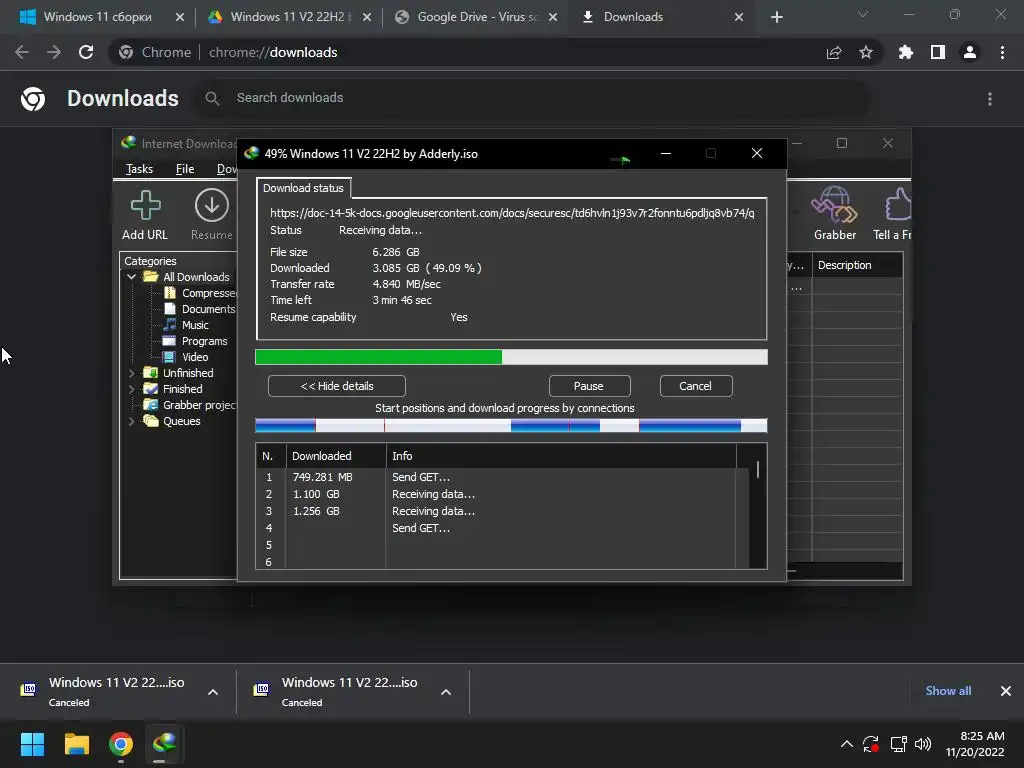Expand the Finished tree node
This screenshot has height=768, width=1024.
131,389
